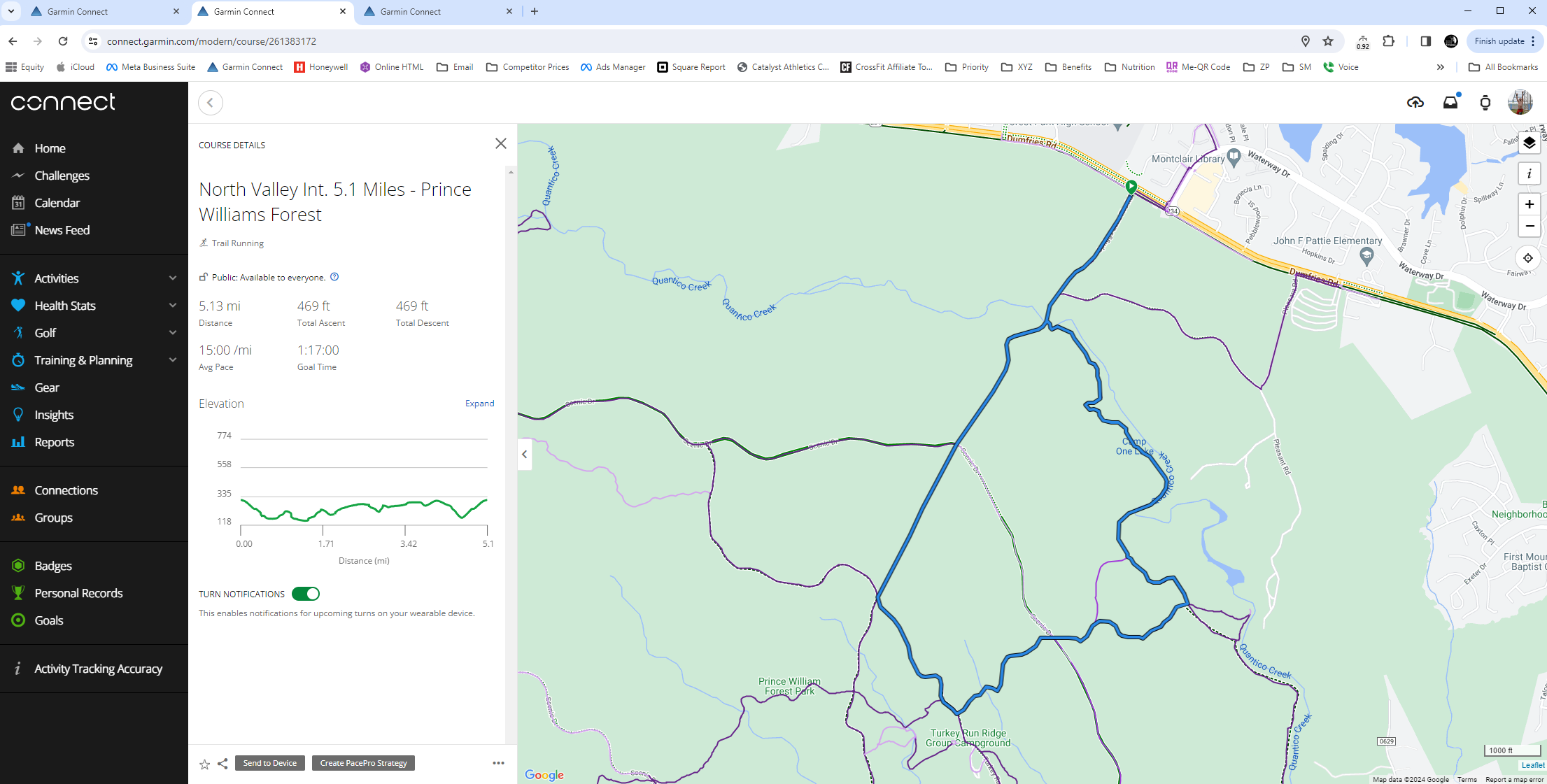Viewport: 1547px width, 784px height.
Task: Click the map info icon
Action: pyautogui.click(x=1529, y=173)
